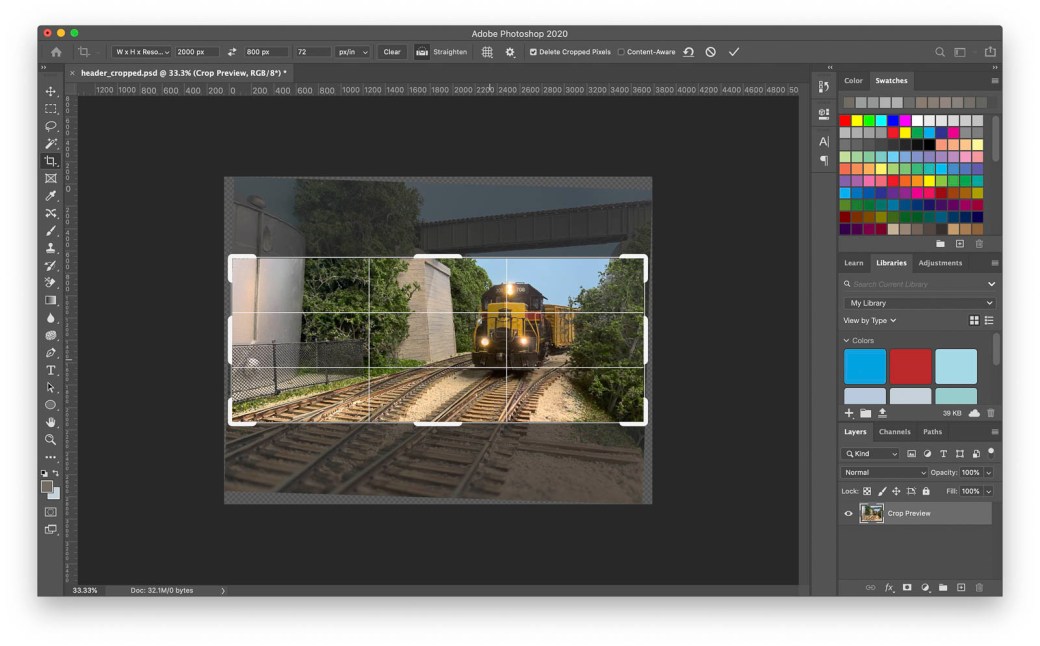Open the Normal blend mode dropdown

click(885, 472)
